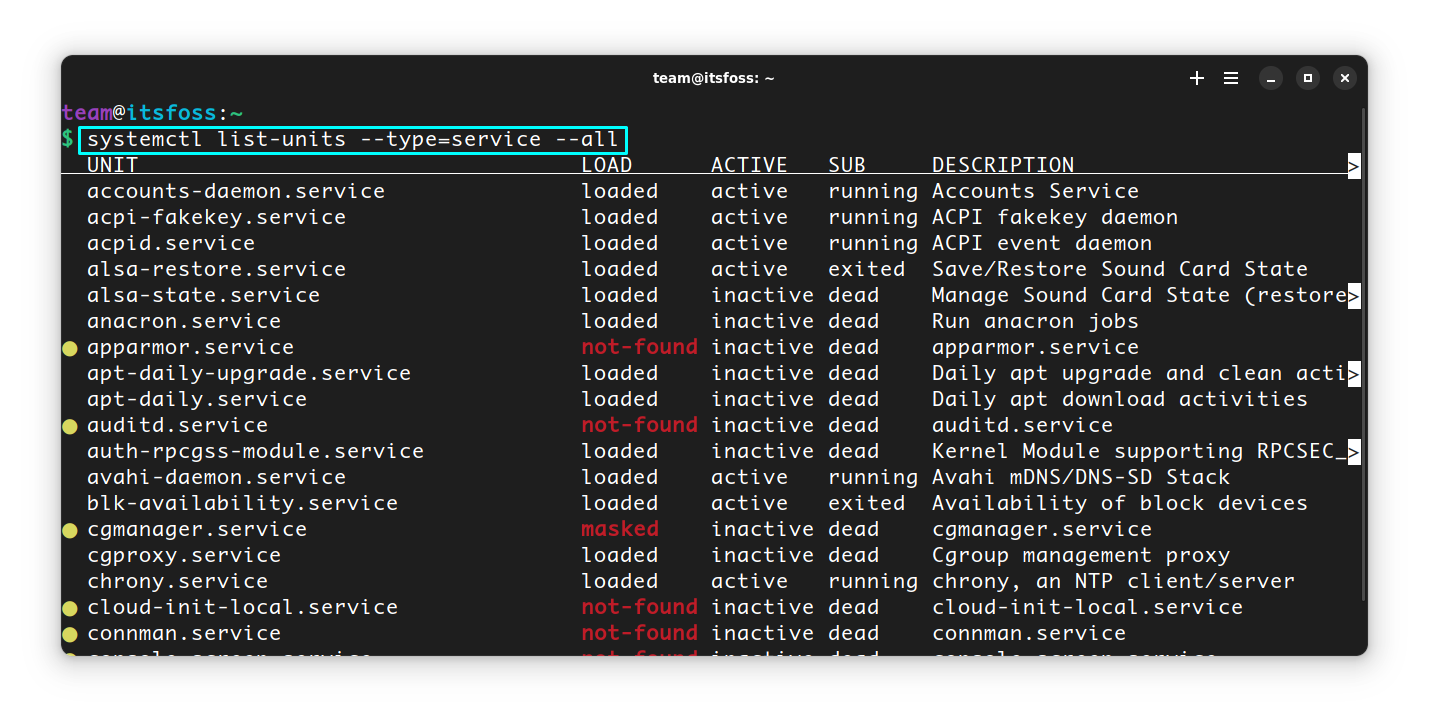Select the ACTIVE column header
This screenshot has height=723, width=1429.
pyautogui.click(x=749, y=164)
